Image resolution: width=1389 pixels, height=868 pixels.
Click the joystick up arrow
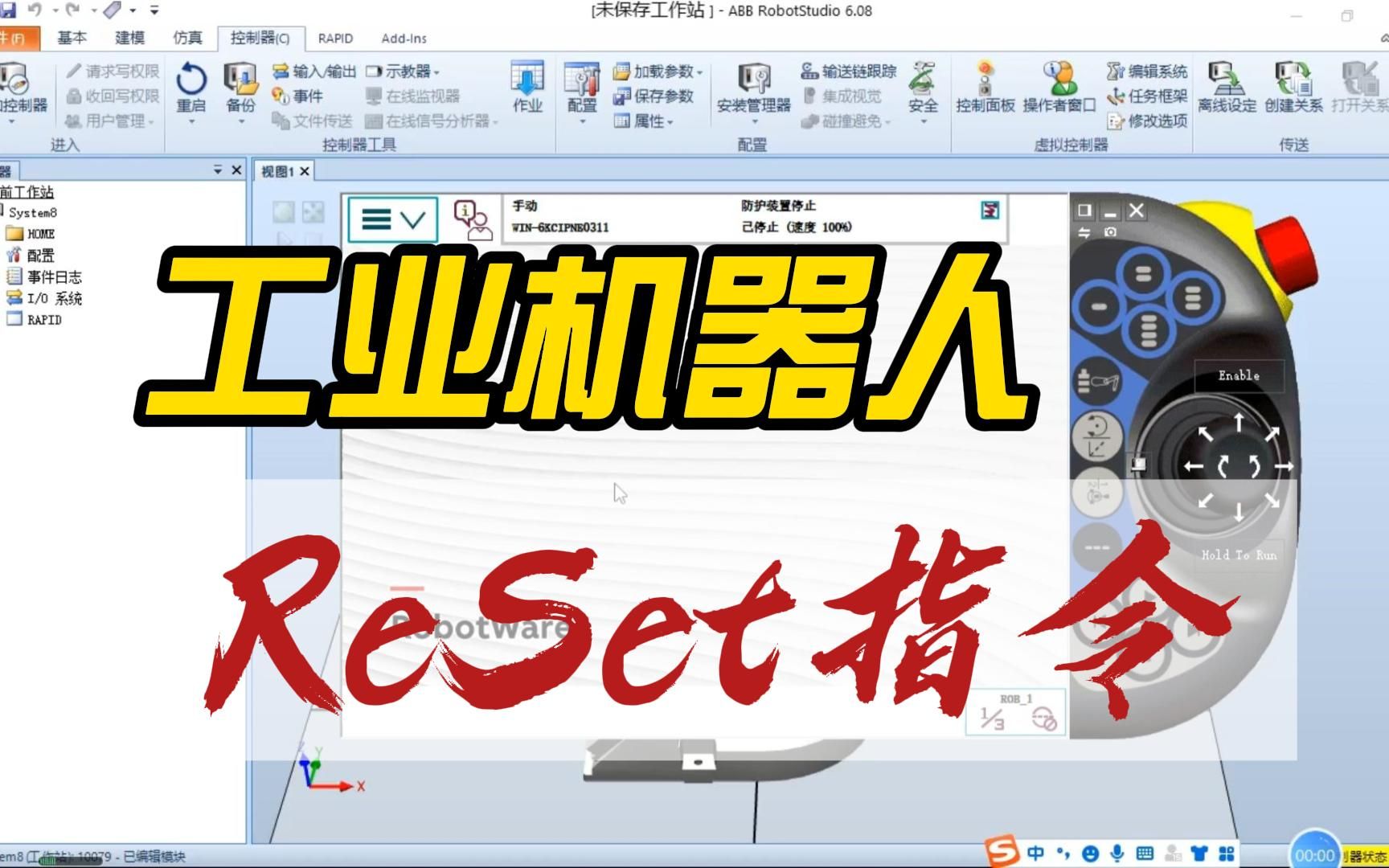tap(1239, 423)
